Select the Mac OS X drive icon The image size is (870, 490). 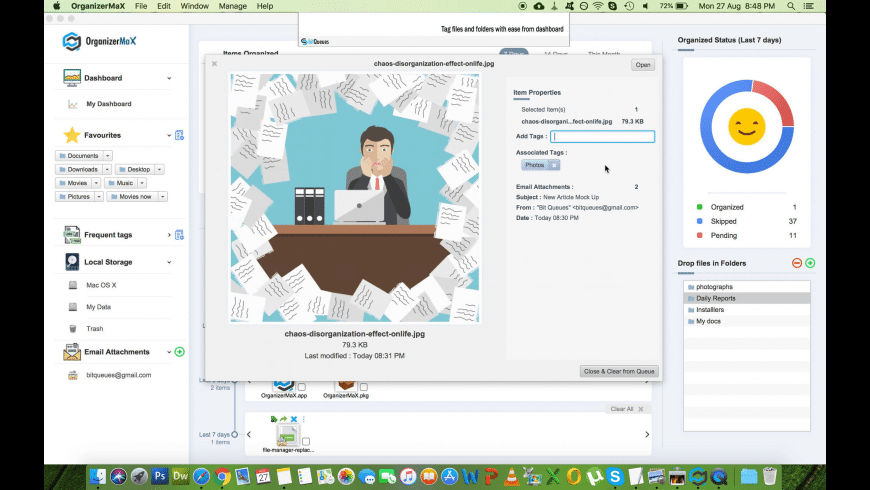pos(73,285)
